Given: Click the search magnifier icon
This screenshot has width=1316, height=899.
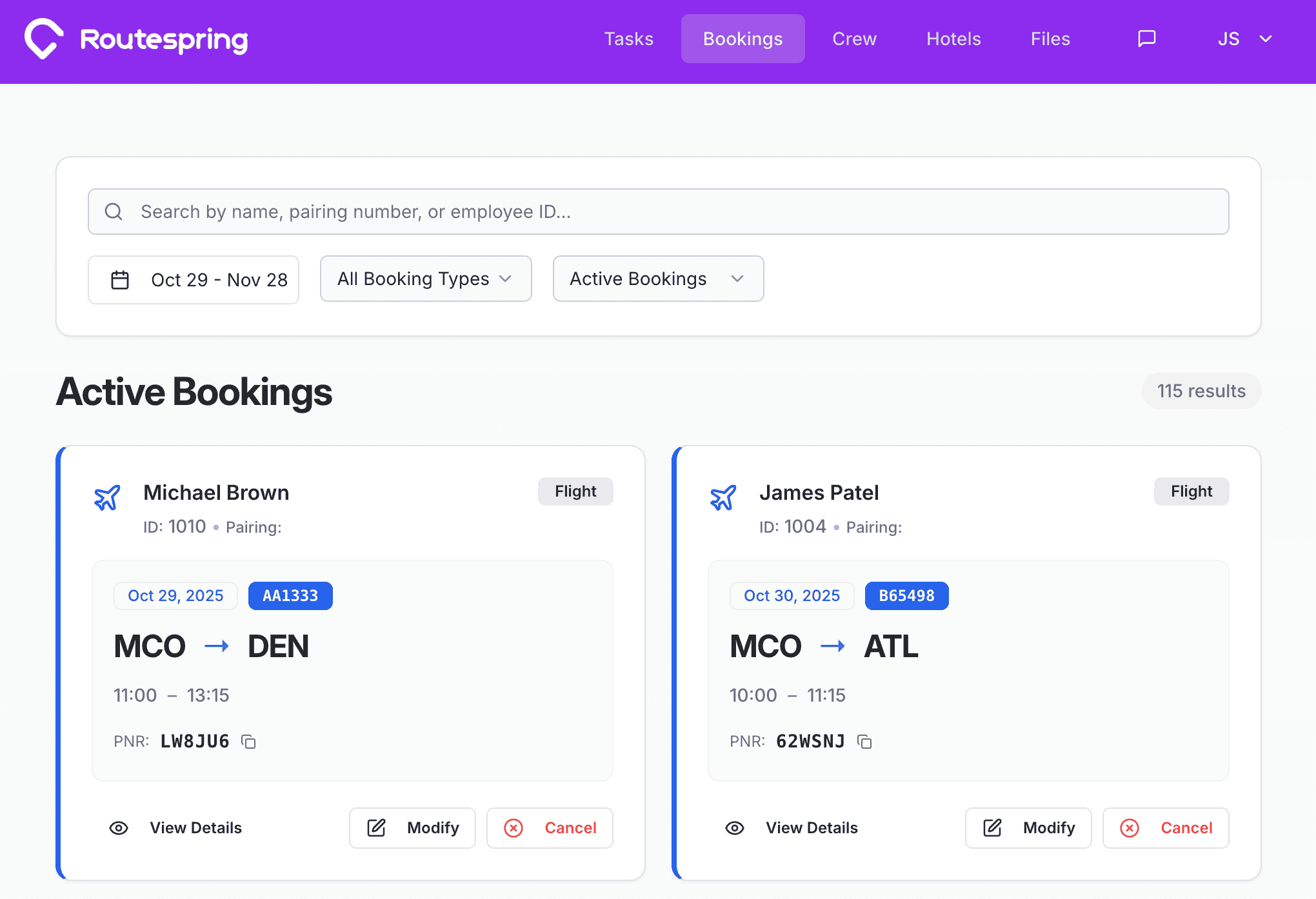Looking at the screenshot, I should 114,211.
